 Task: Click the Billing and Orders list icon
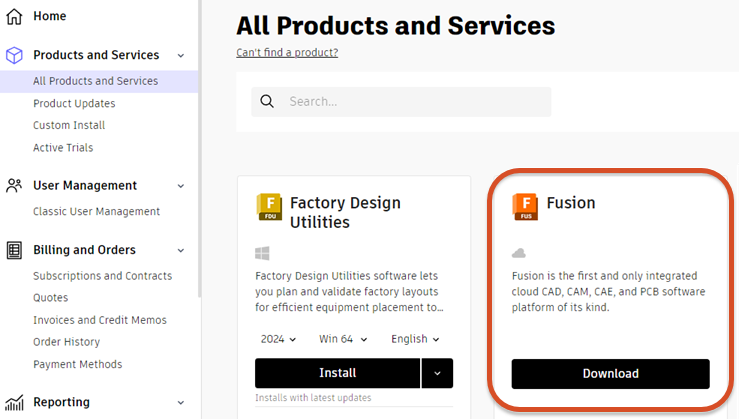(14, 250)
